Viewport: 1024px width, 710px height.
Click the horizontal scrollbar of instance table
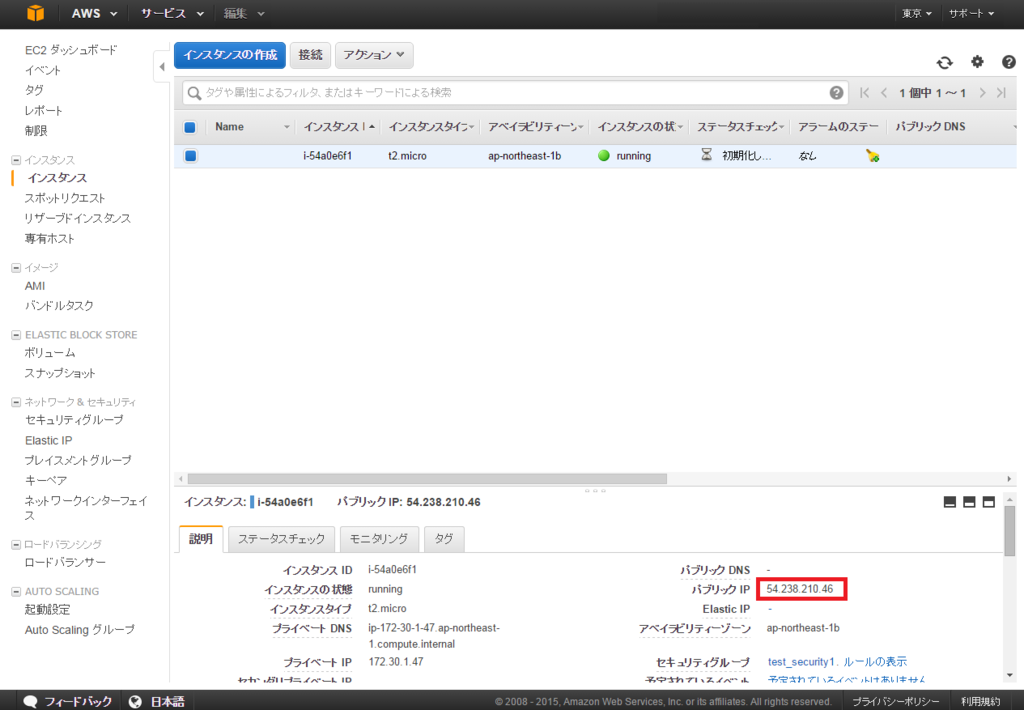[x=427, y=479]
